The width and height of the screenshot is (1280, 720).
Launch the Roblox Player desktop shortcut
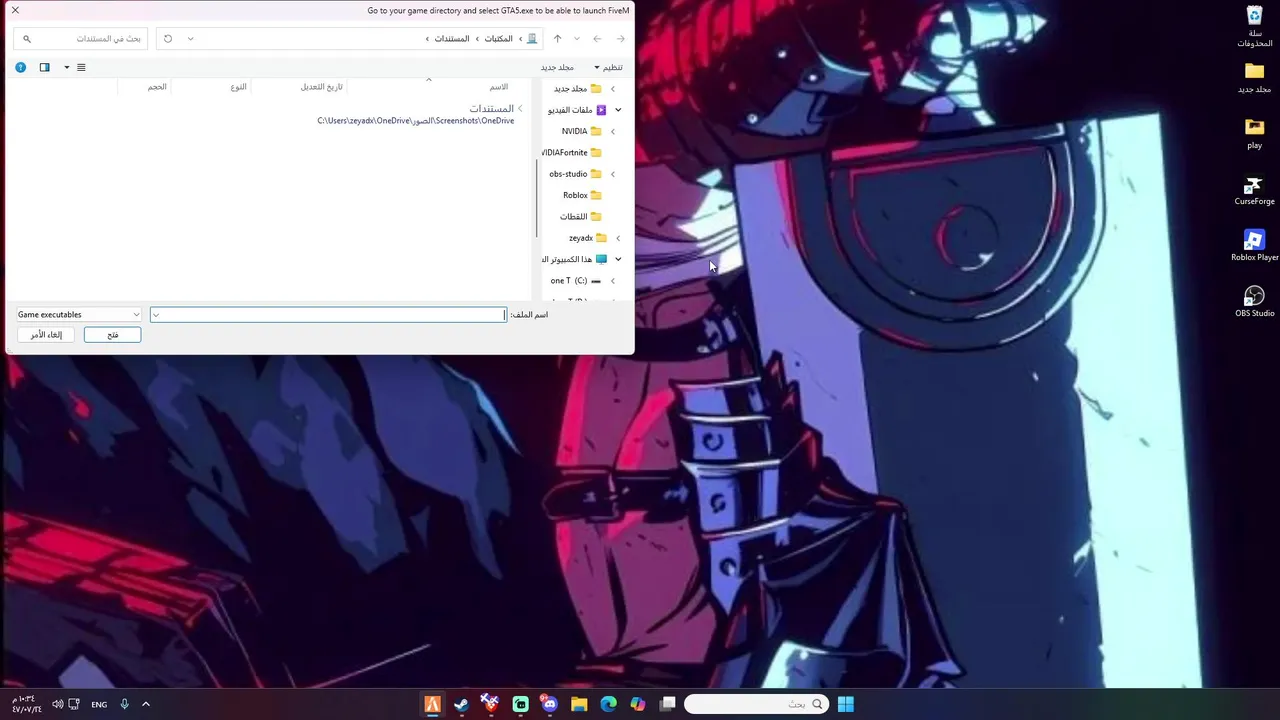(1254, 246)
